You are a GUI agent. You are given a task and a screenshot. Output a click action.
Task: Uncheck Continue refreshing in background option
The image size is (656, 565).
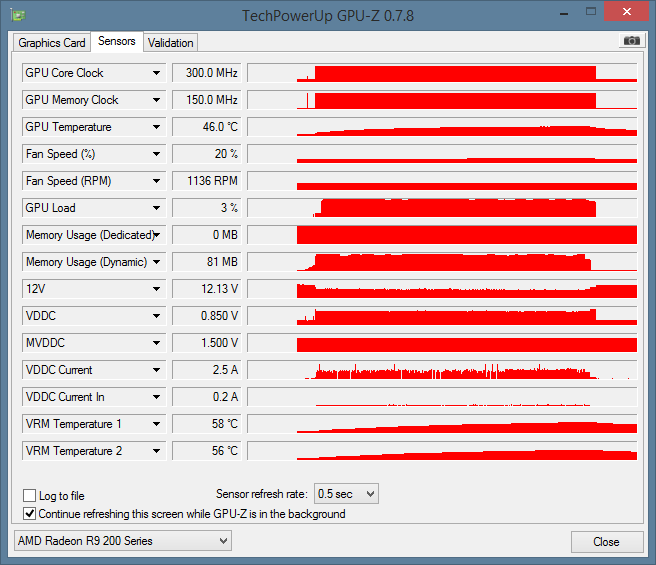coord(29,514)
